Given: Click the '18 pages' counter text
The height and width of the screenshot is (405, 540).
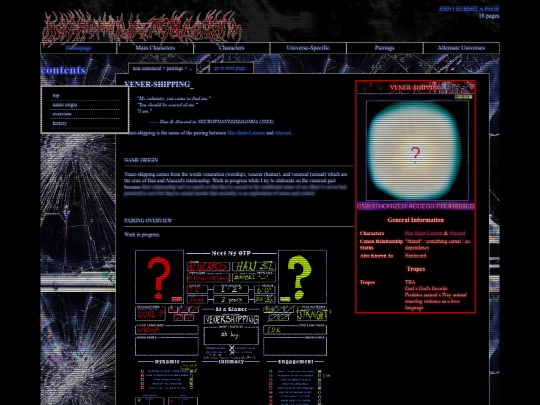Looking at the screenshot, I should (x=489, y=16).
